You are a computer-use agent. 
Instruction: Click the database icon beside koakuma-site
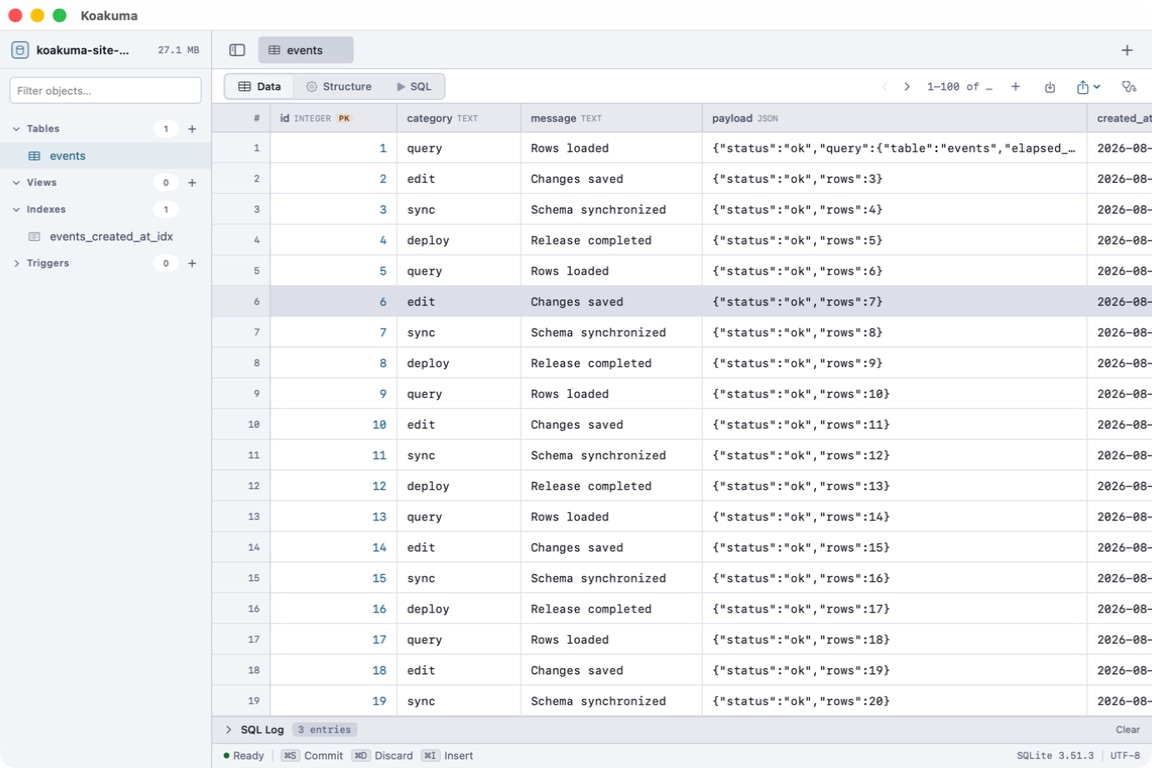click(20, 50)
